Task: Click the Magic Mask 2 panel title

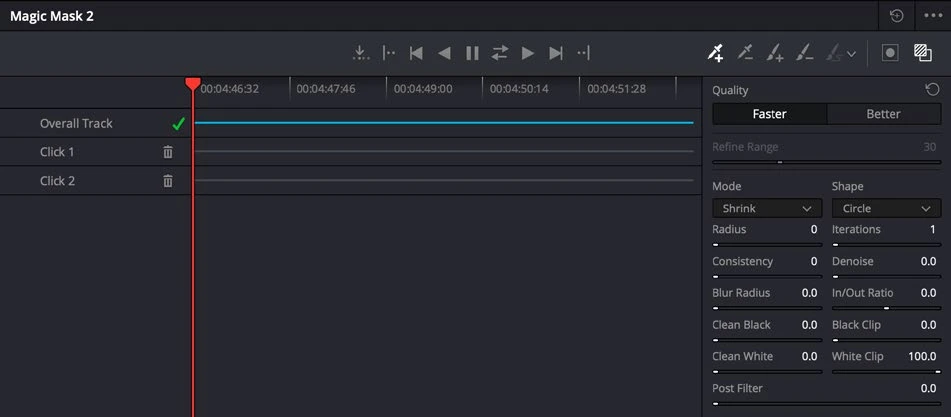Action: coord(52,16)
